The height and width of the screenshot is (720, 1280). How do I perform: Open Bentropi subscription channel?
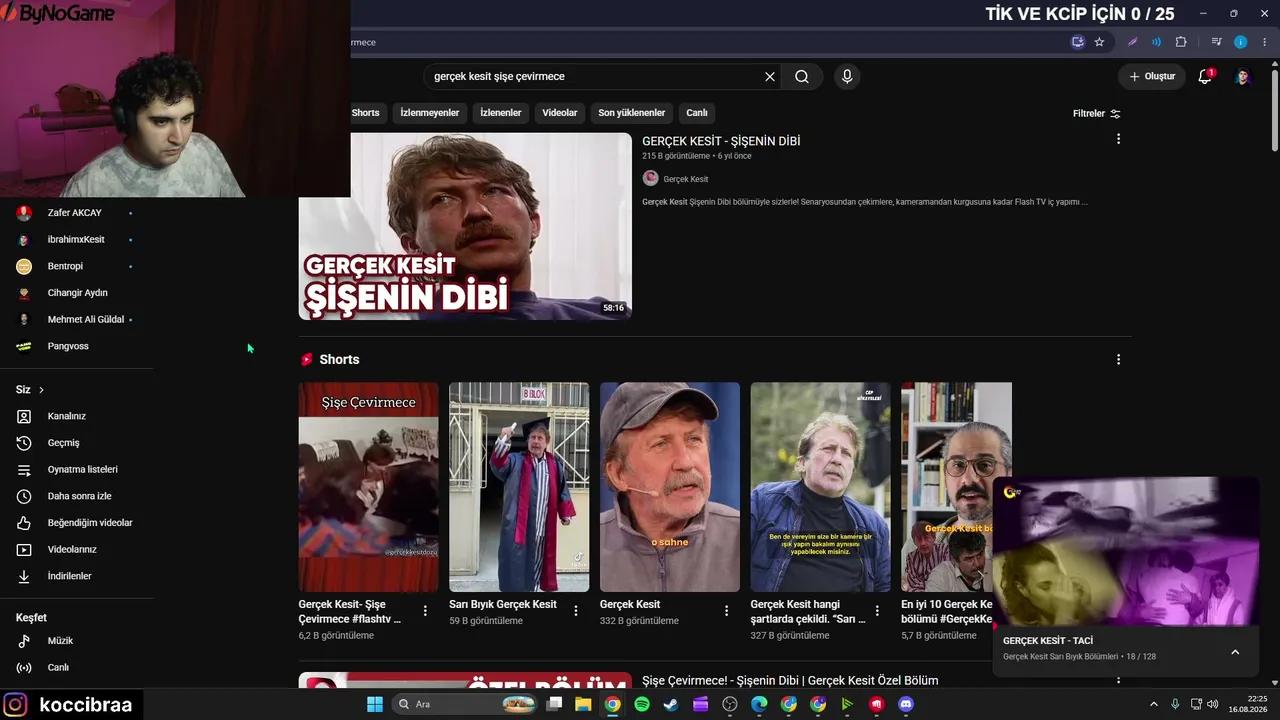point(77,266)
